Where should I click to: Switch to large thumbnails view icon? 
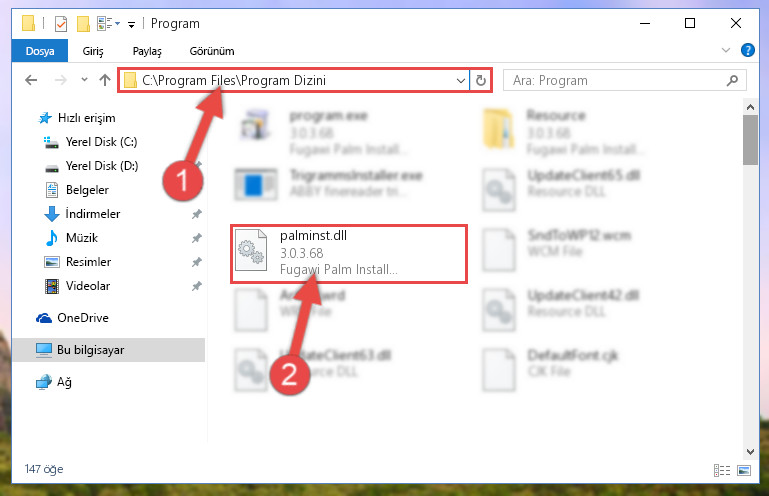pos(744,470)
